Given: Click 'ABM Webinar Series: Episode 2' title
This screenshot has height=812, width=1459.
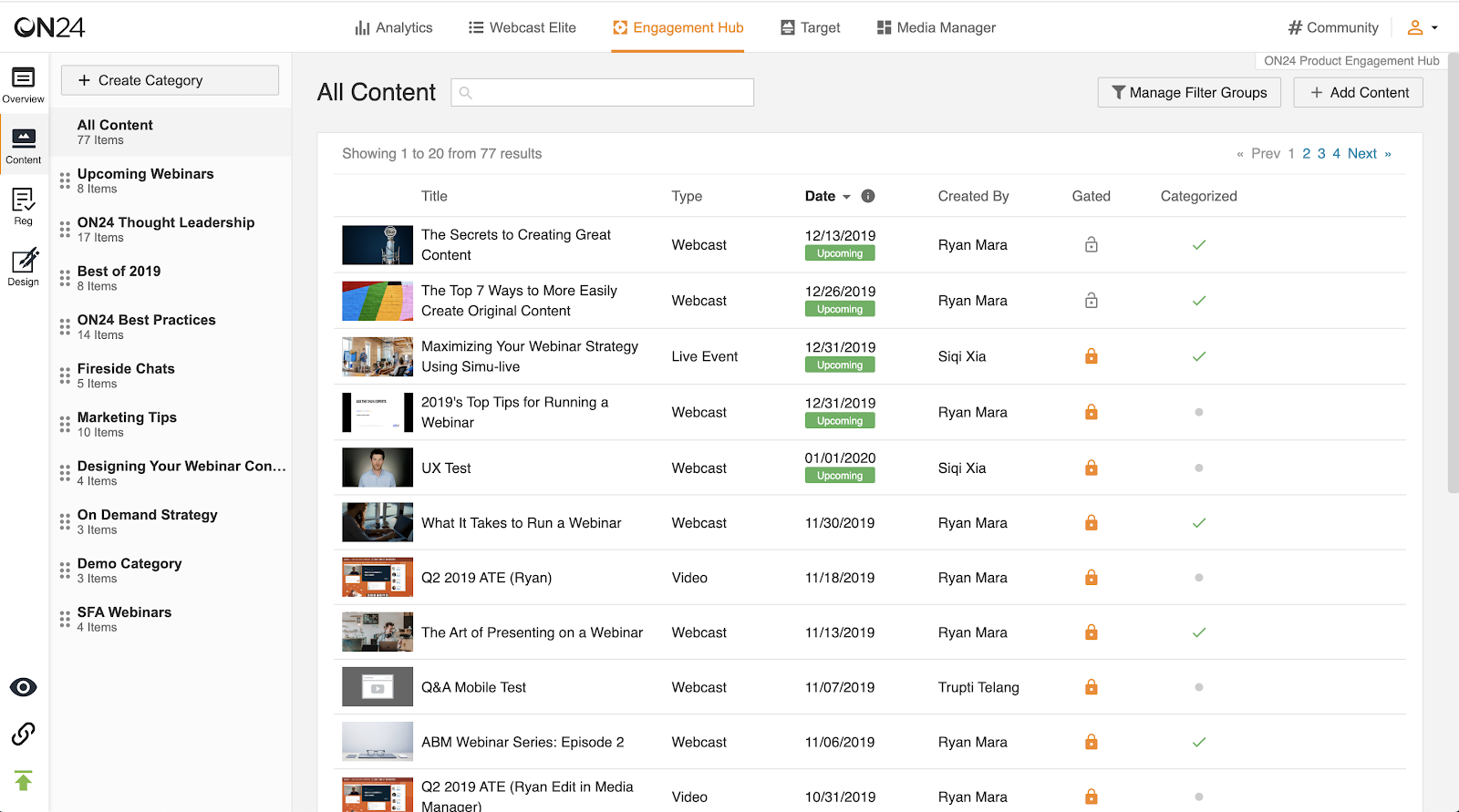Looking at the screenshot, I should tap(523, 742).
